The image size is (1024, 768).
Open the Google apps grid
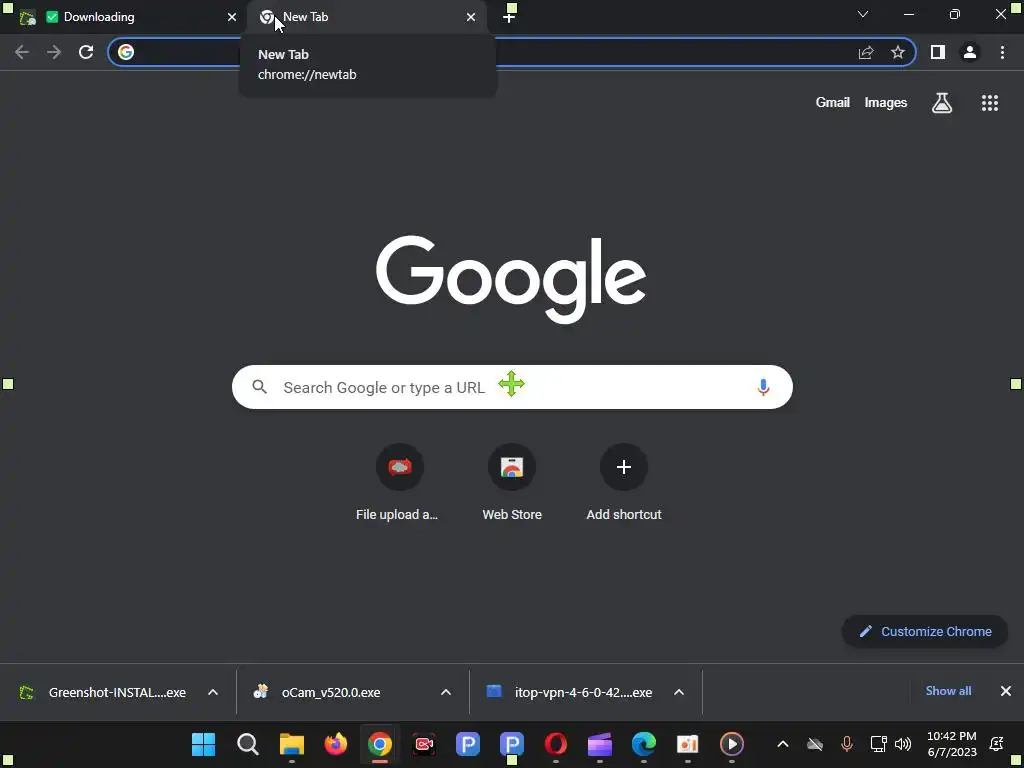pyautogui.click(x=989, y=103)
